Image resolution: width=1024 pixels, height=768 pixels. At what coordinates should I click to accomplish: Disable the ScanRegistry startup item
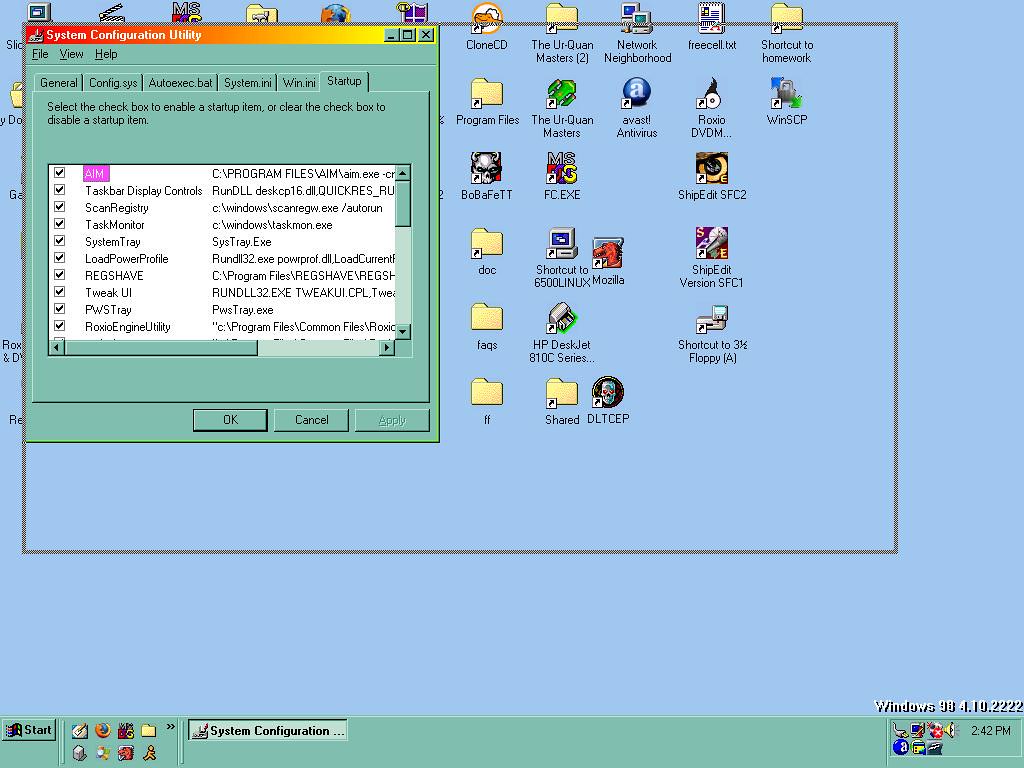coord(59,206)
